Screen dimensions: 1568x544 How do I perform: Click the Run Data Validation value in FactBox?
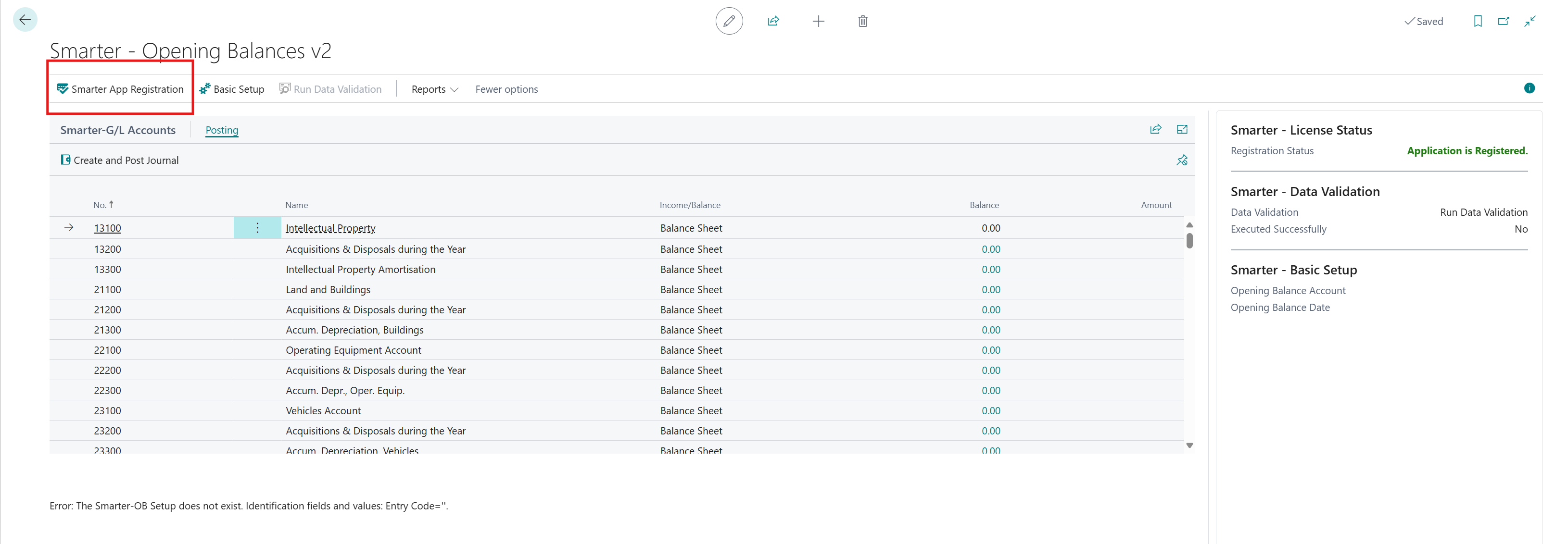click(x=1483, y=212)
